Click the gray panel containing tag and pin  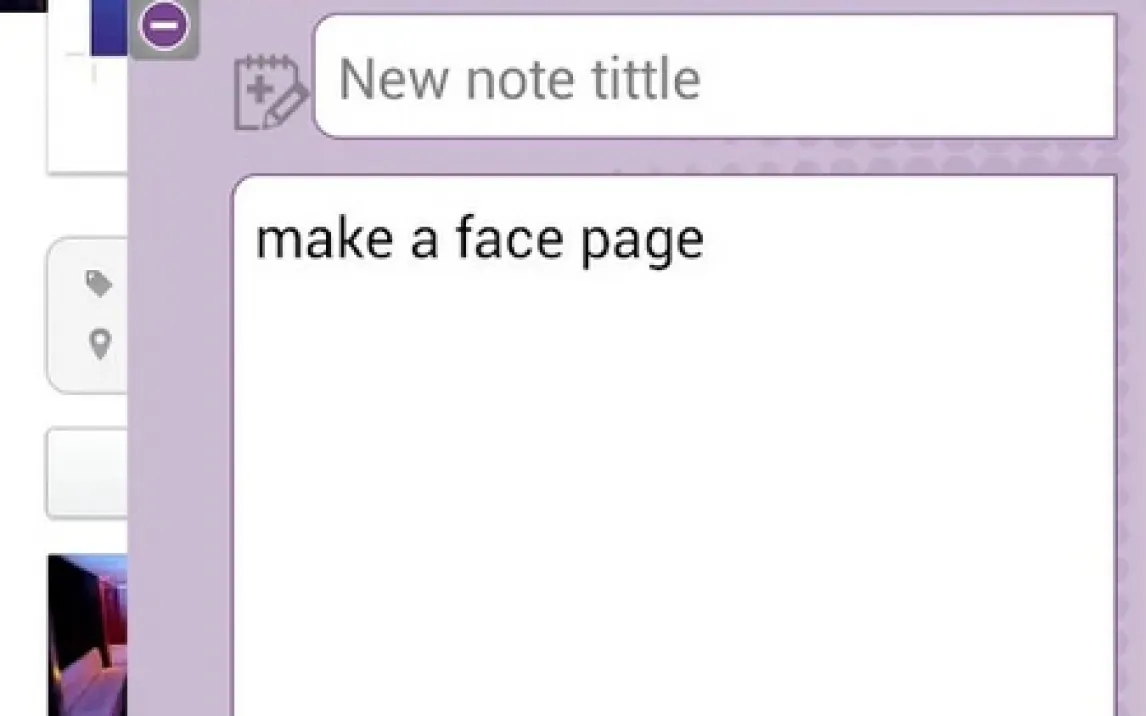coord(87,316)
